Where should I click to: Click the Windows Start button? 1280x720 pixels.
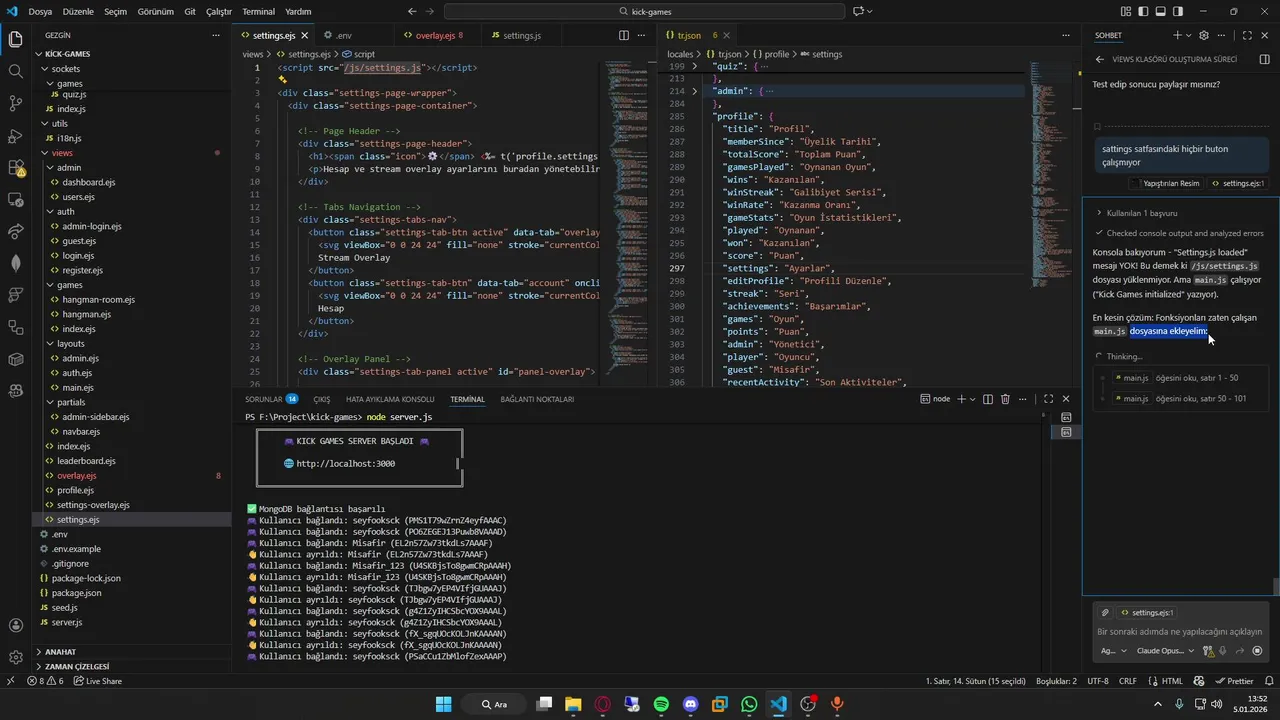coord(442,704)
